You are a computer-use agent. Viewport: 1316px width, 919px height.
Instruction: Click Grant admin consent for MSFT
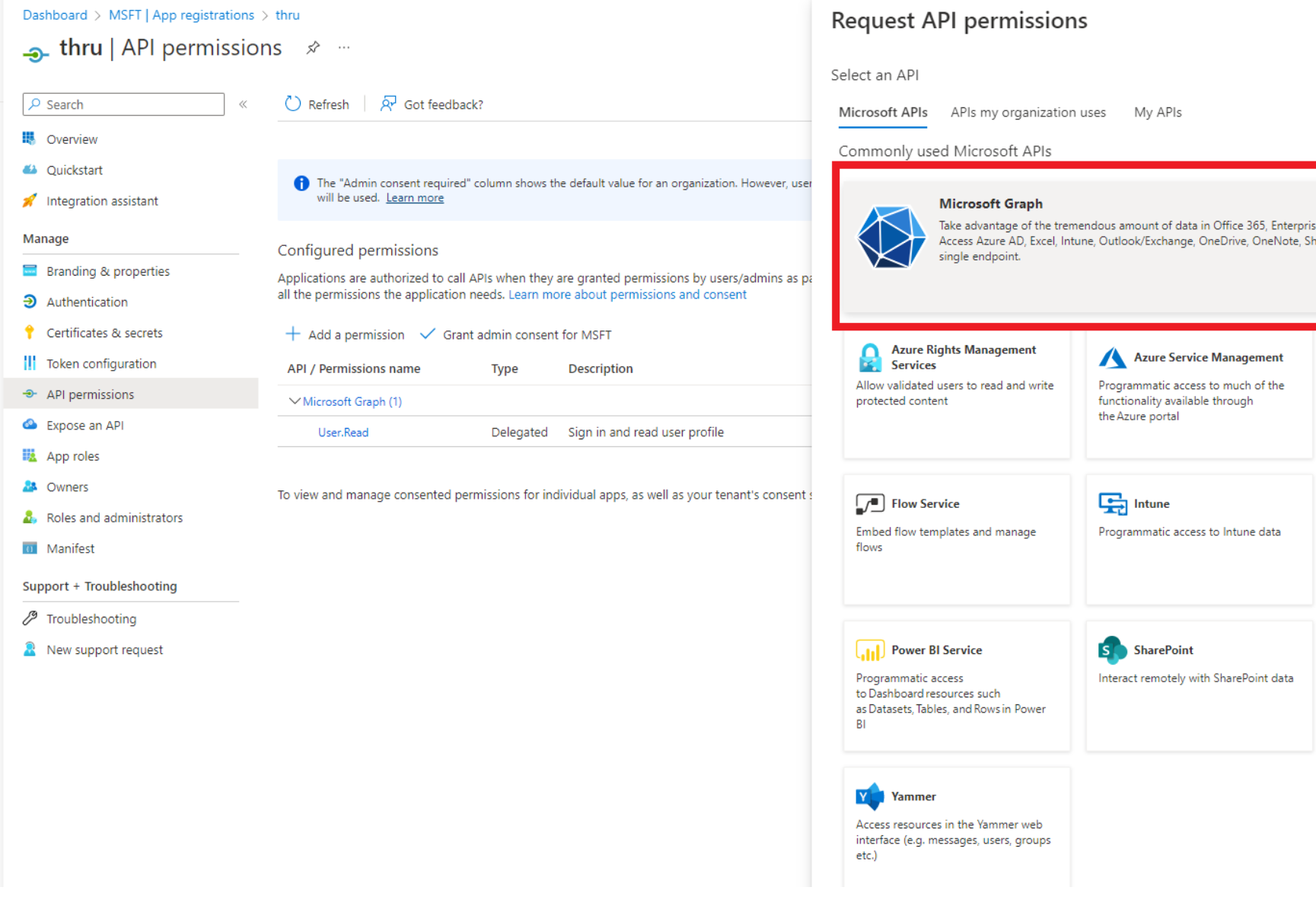(x=516, y=335)
